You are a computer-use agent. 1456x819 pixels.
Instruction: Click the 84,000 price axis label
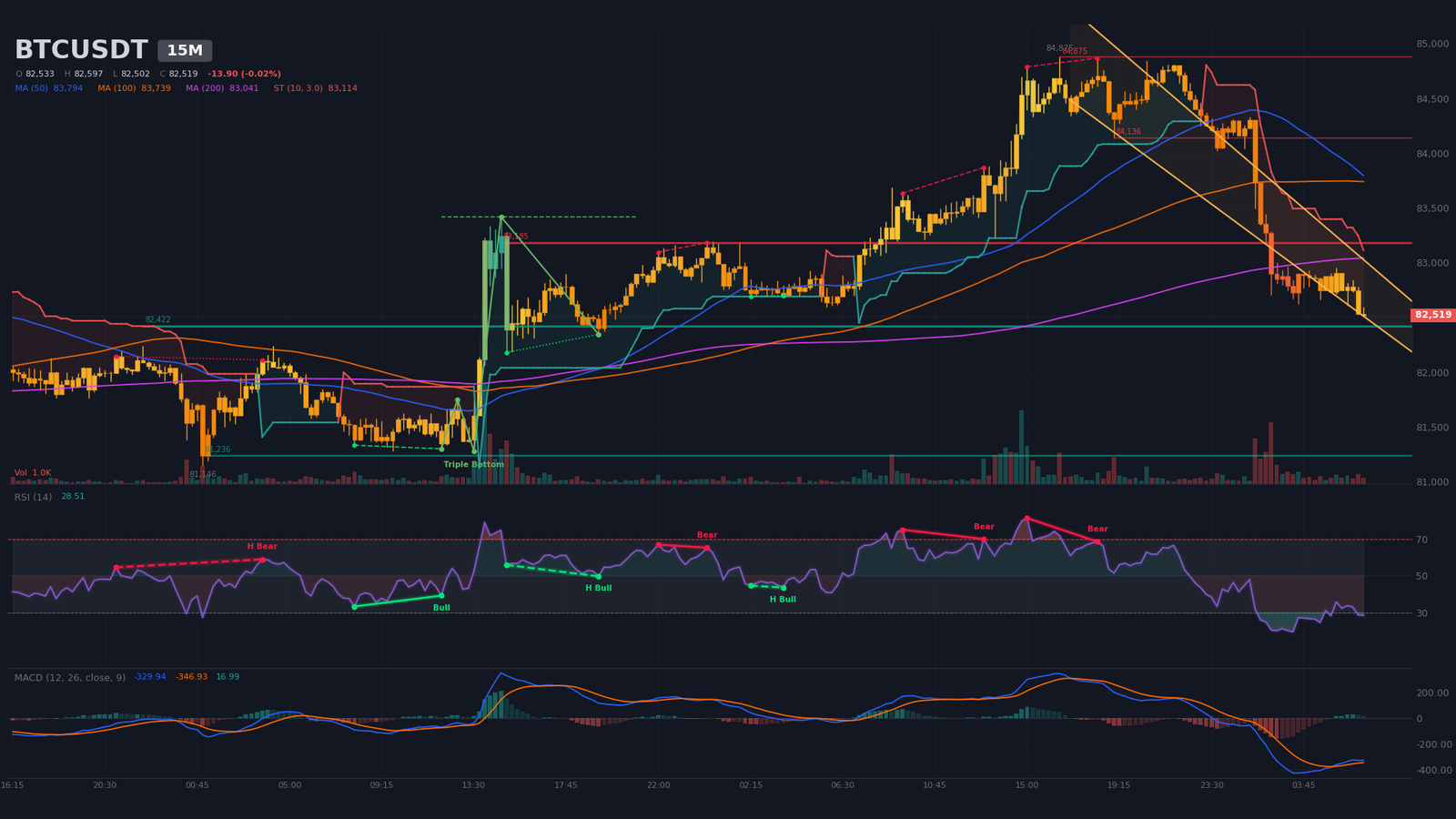[x=1432, y=154]
